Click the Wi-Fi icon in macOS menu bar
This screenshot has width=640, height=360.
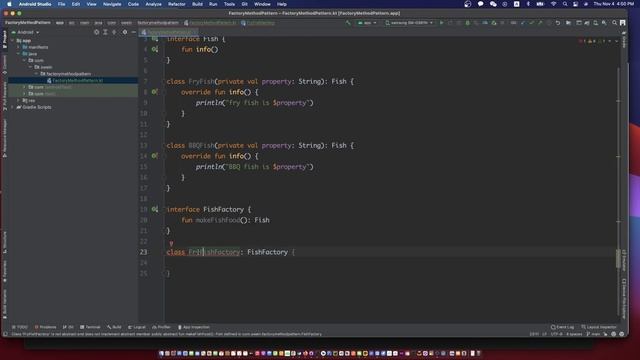(x=553, y=4)
